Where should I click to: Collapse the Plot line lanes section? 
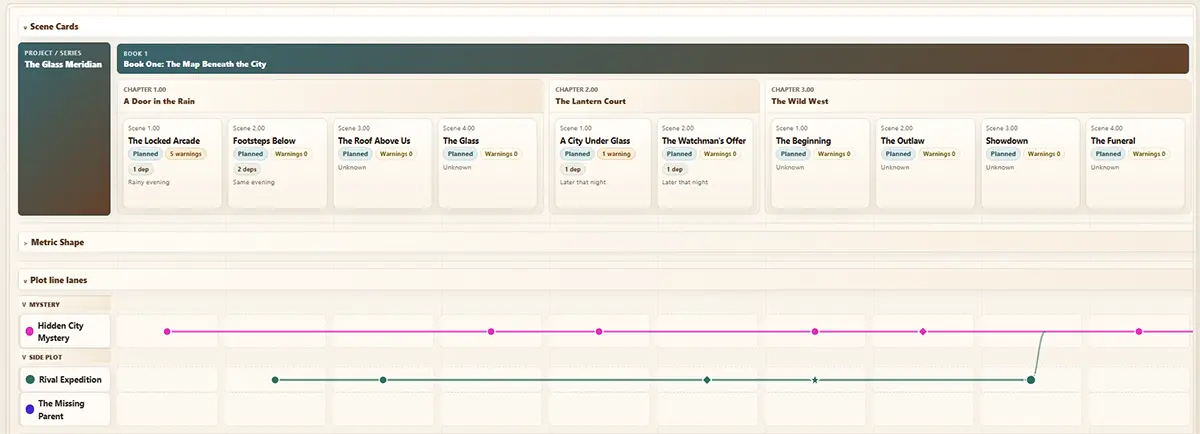pos(24,281)
